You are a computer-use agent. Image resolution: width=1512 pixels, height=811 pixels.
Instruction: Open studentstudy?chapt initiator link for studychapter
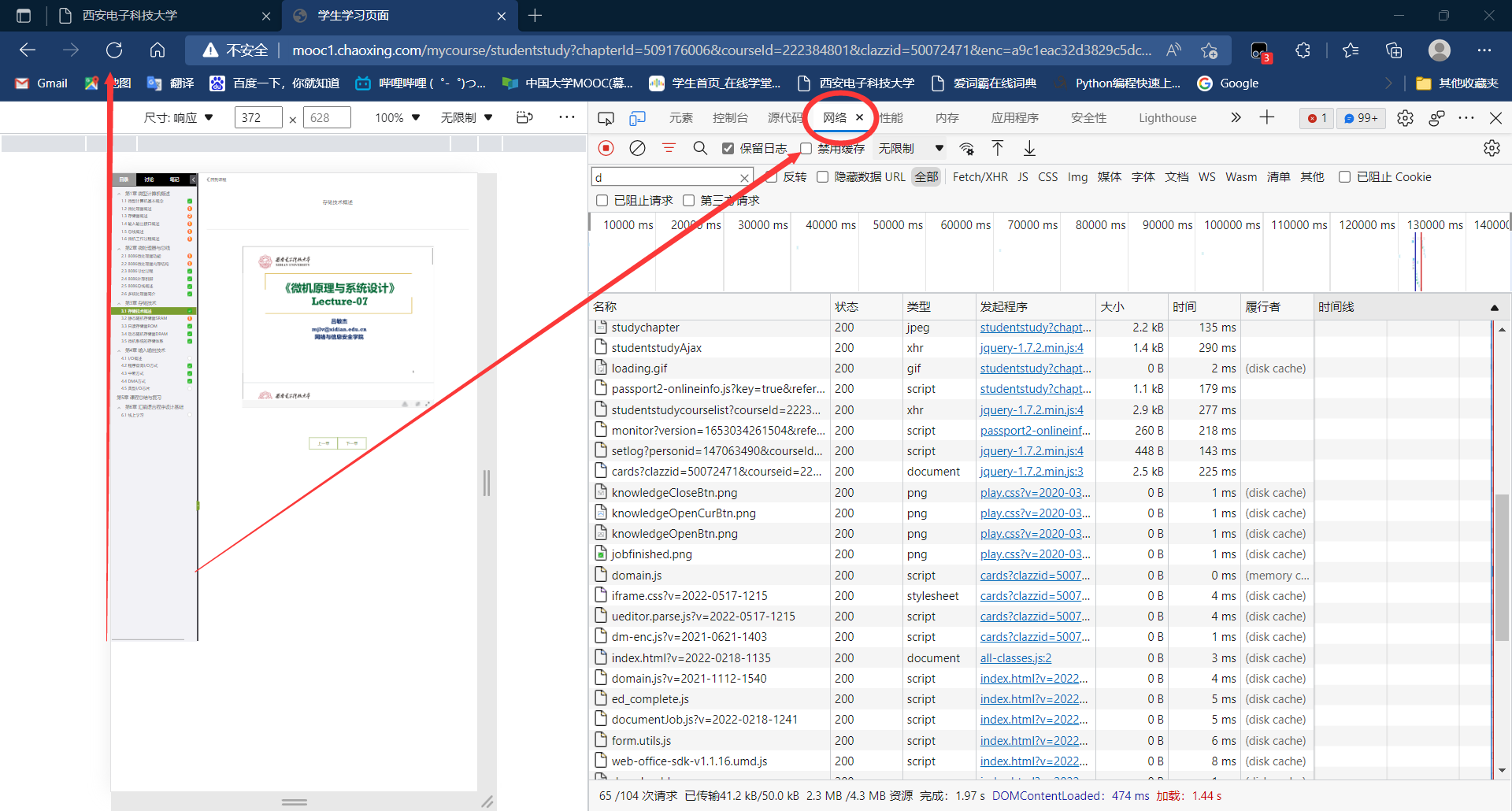click(x=1036, y=328)
